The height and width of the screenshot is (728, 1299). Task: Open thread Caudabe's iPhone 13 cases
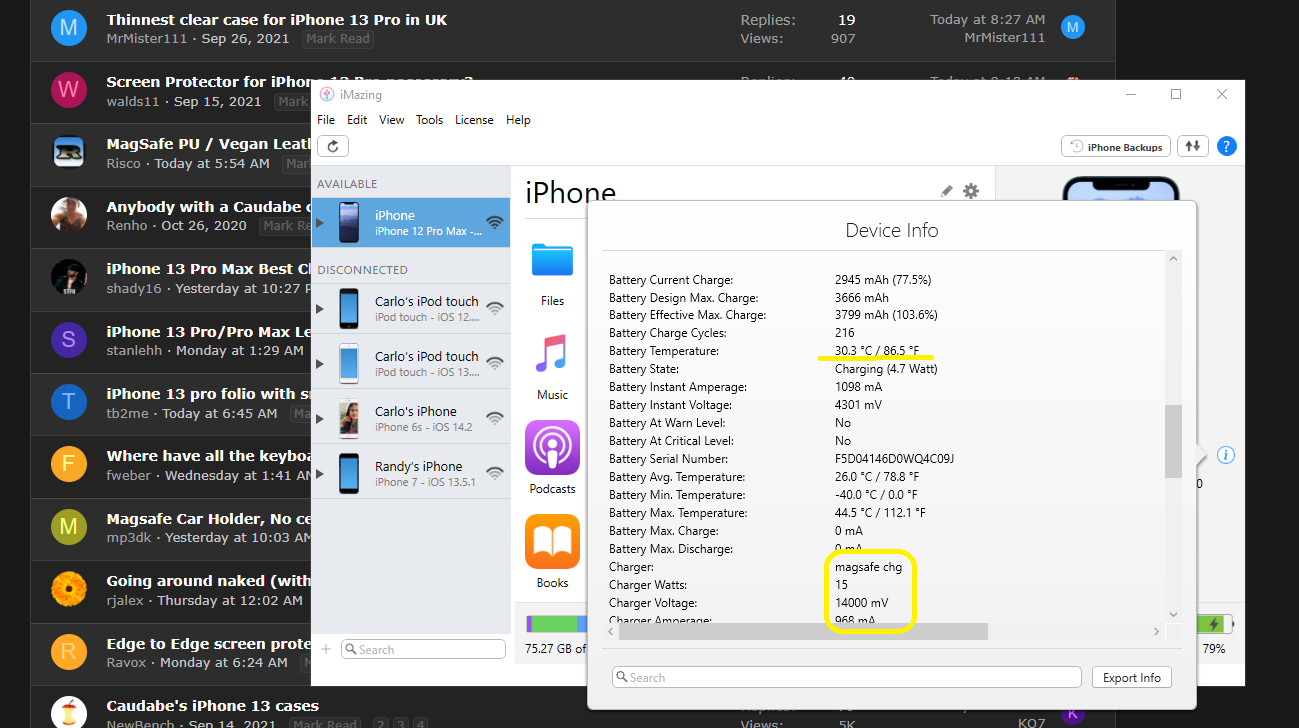click(x=213, y=706)
